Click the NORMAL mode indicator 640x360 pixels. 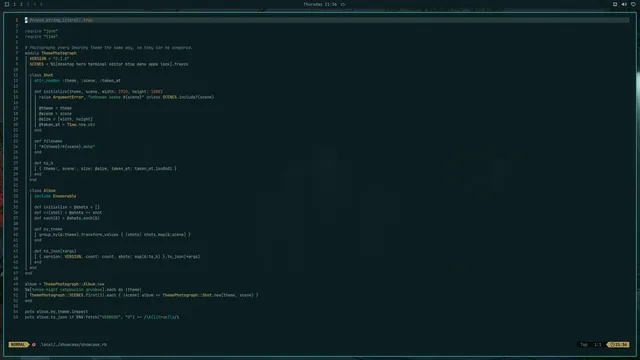(18, 344)
